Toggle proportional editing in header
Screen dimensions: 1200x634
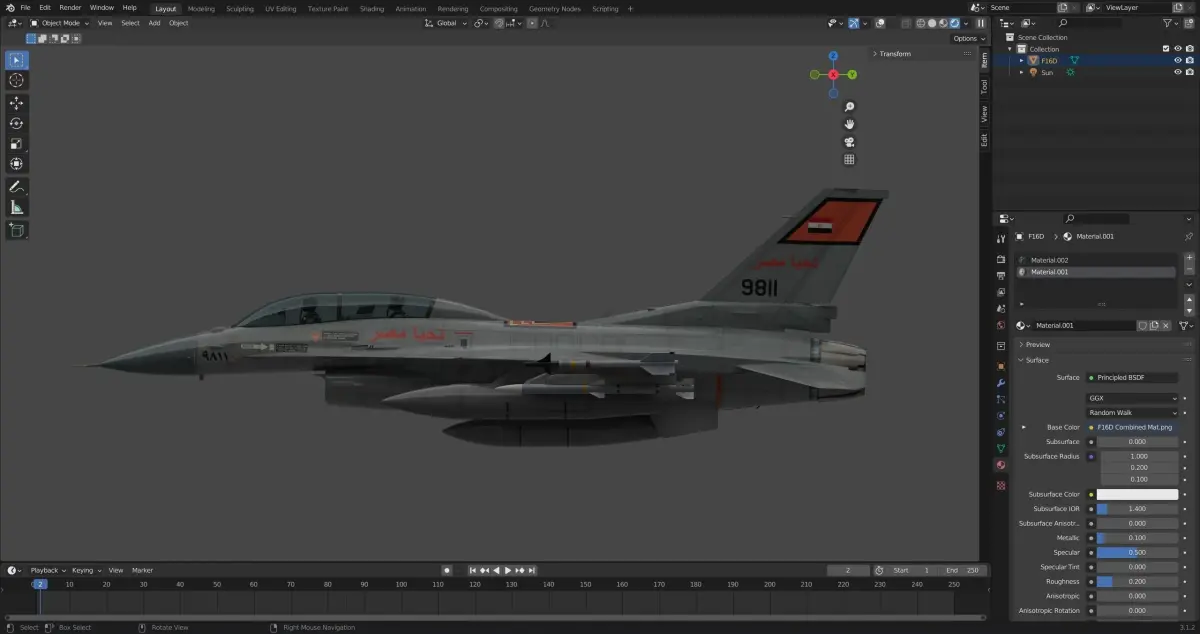(x=530, y=23)
